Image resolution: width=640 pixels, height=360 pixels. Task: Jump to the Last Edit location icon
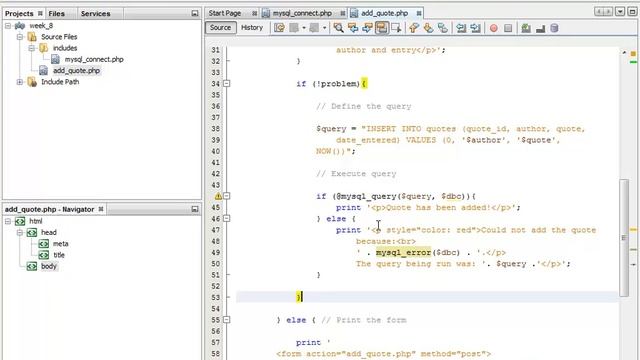(x=280, y=28)
